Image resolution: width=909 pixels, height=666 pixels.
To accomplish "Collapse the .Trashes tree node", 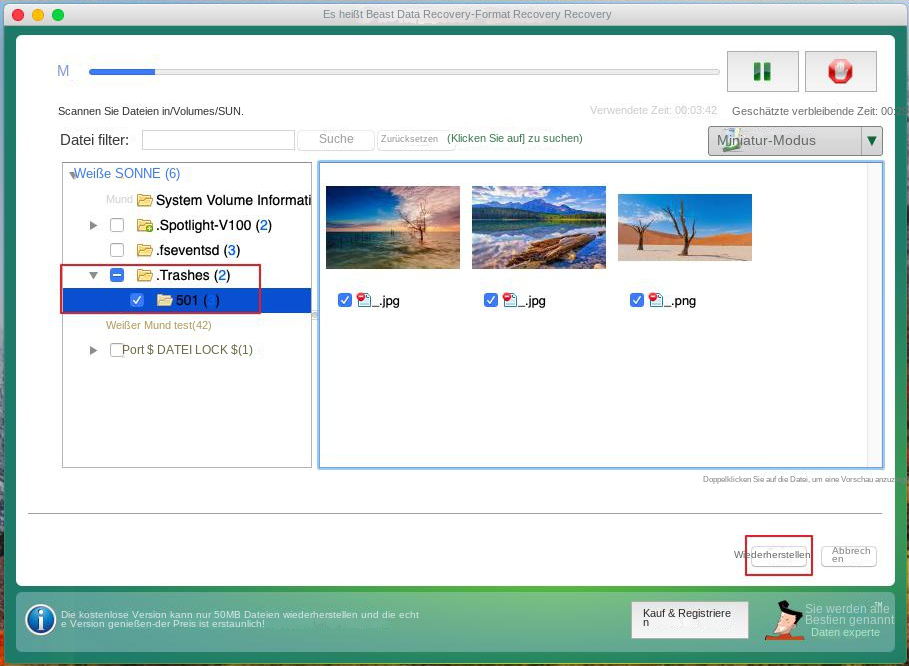I will [x=94, y=275].
